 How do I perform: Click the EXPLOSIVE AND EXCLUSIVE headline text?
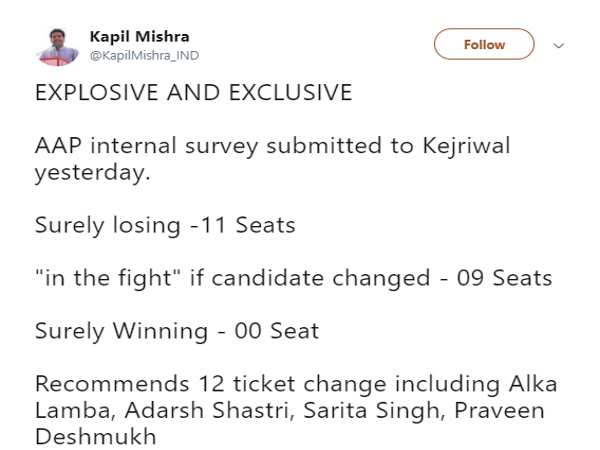pos(193,93)
